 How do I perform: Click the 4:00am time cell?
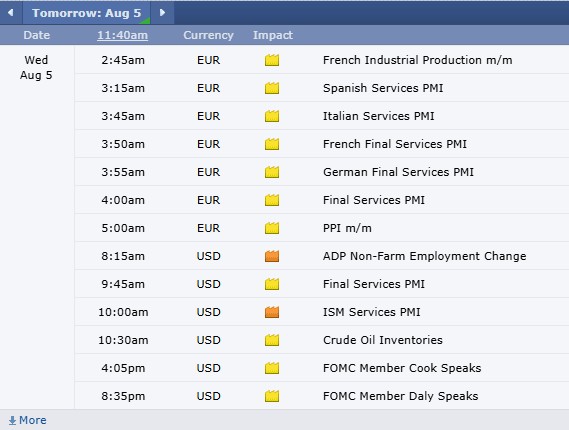(x=123, y=200)
